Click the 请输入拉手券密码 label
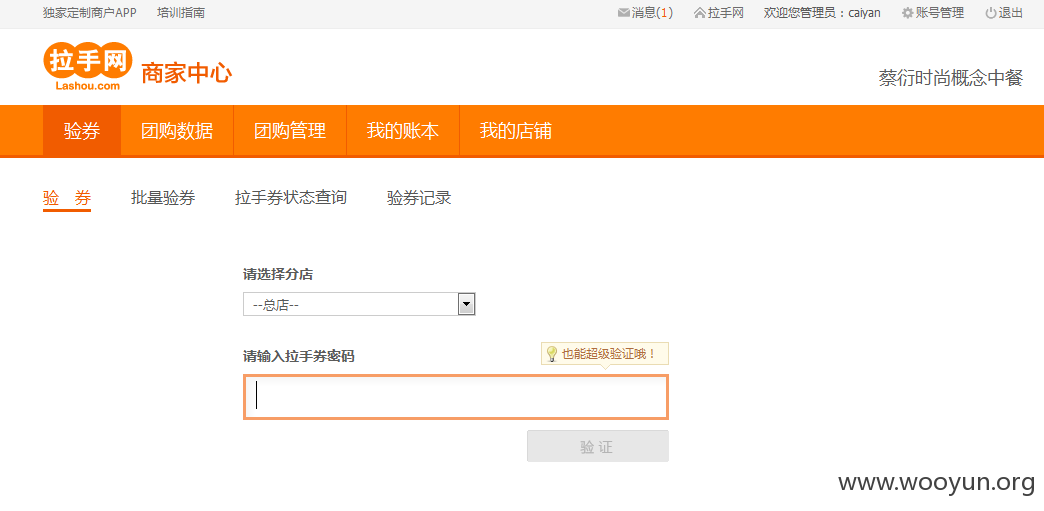 click(299, 356)
